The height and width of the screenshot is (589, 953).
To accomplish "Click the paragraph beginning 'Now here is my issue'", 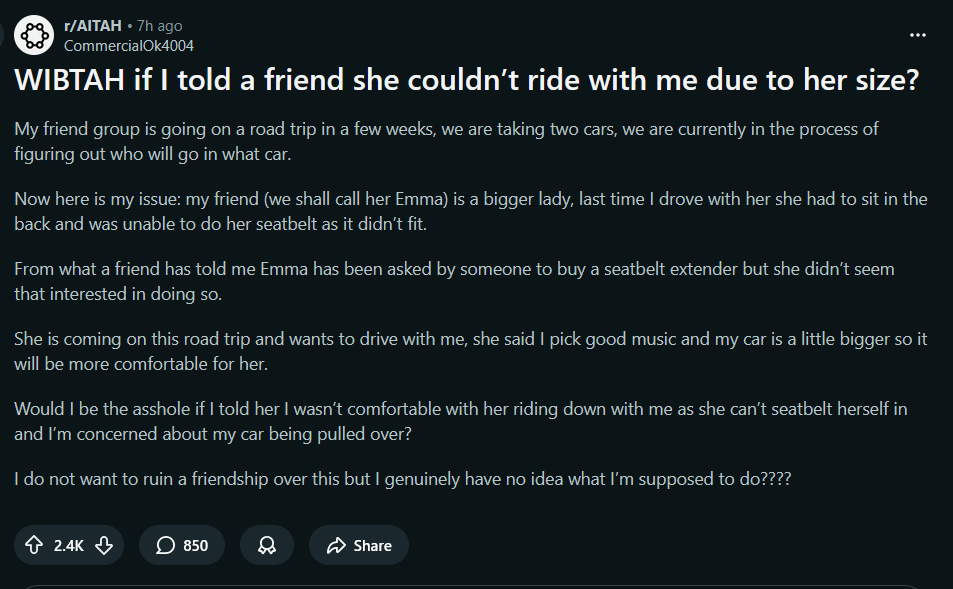I will [x=470, y=211].
